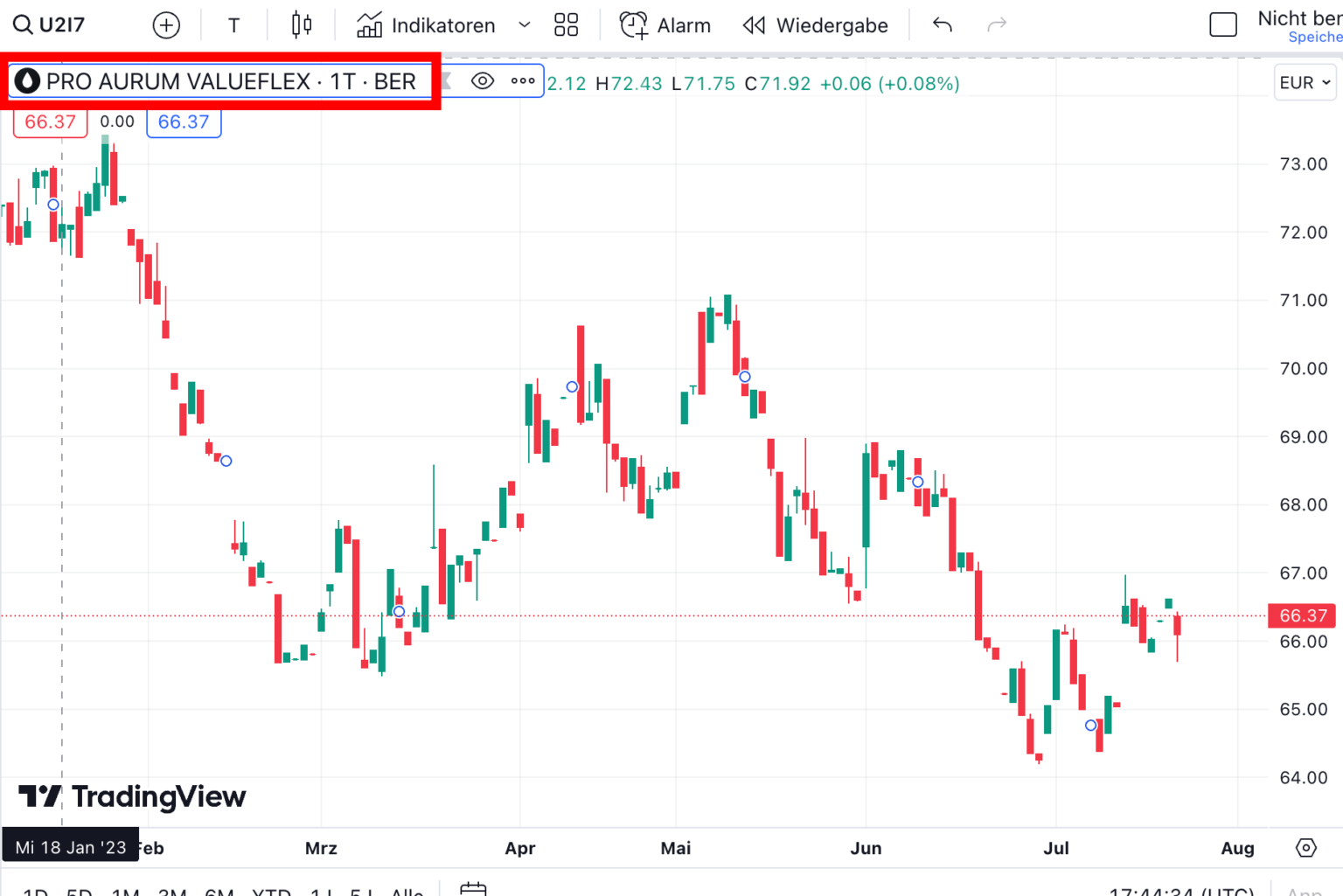
Task: Click the blue 66.37 buy button
Action: (184, 122)
